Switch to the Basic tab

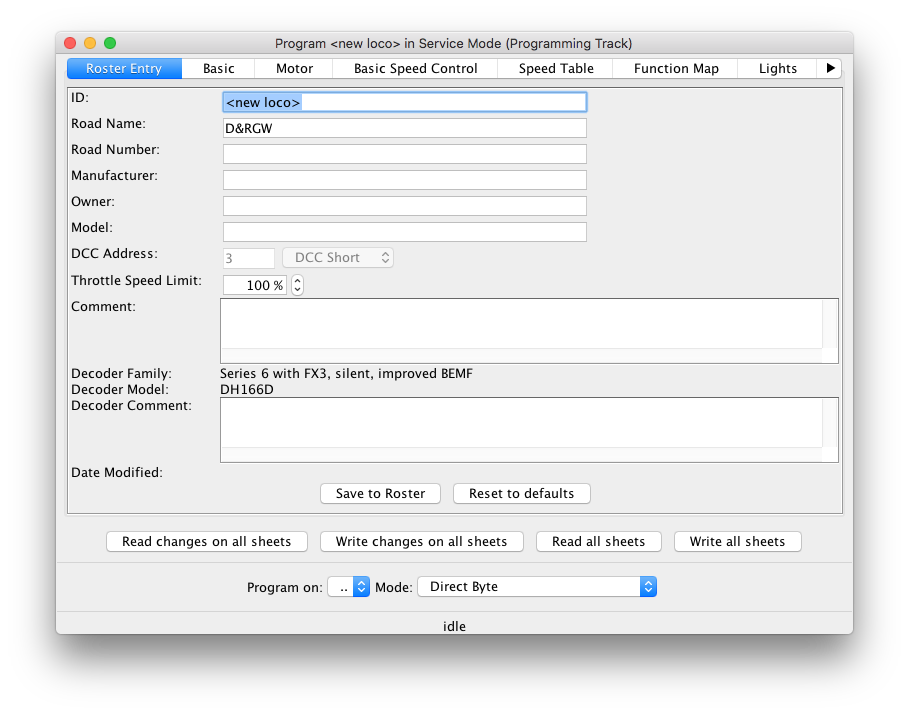(x=218, y=69)
